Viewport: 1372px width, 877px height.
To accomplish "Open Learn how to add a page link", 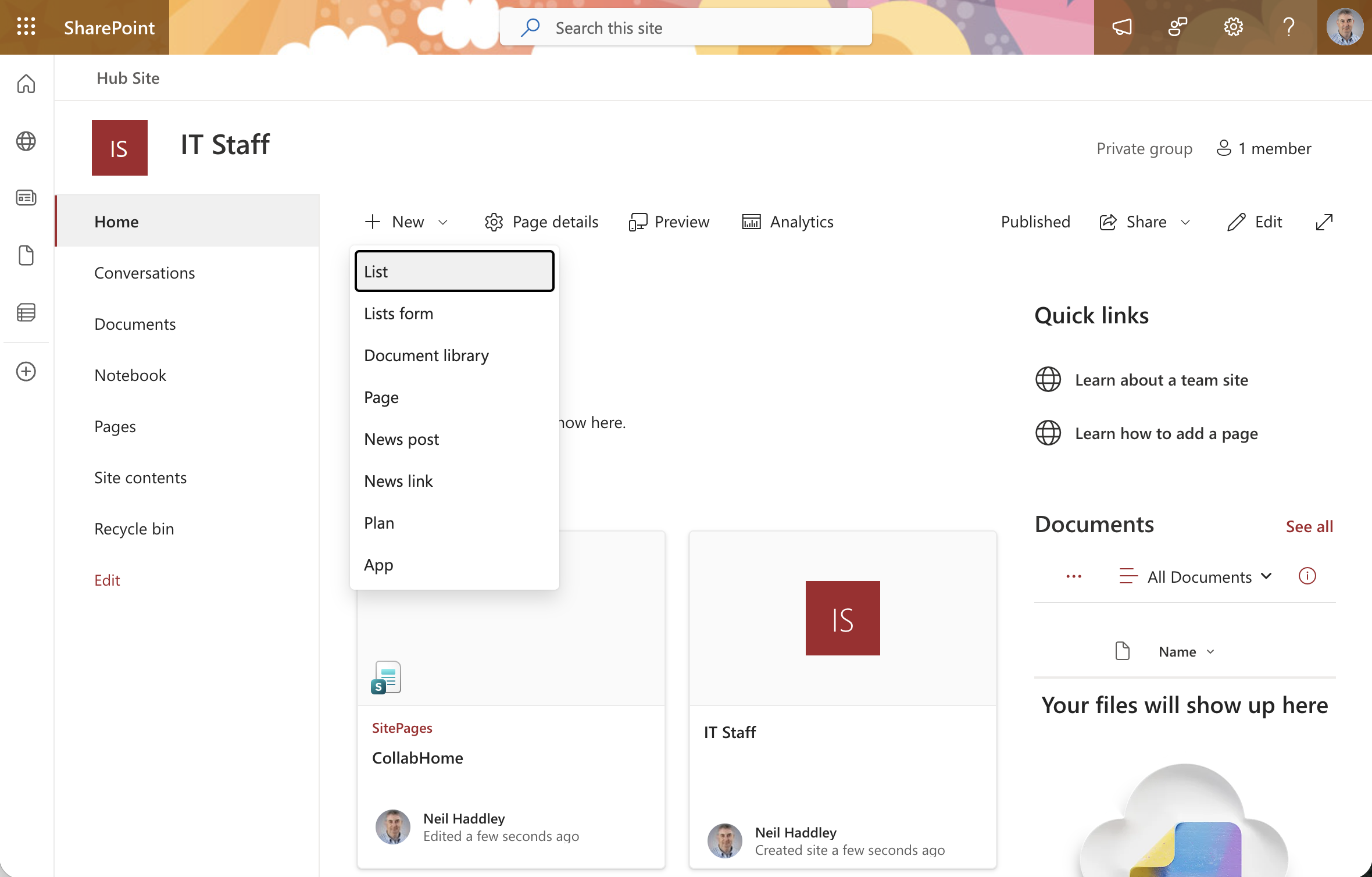I will coord(1166,433).
